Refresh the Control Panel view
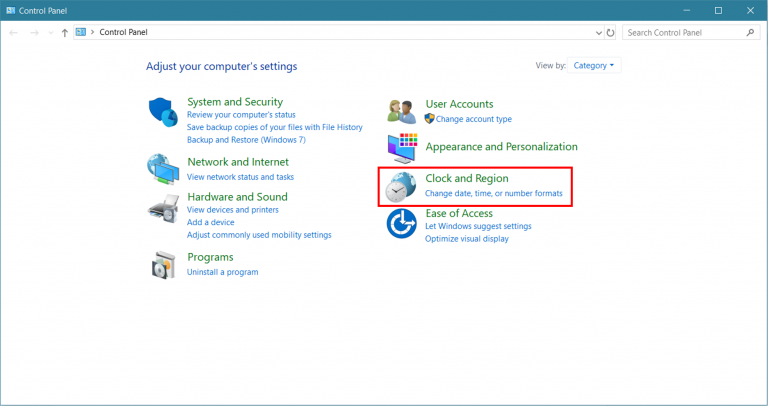Image resolution: width=768 pixels, height=406 pixels. 611,32
